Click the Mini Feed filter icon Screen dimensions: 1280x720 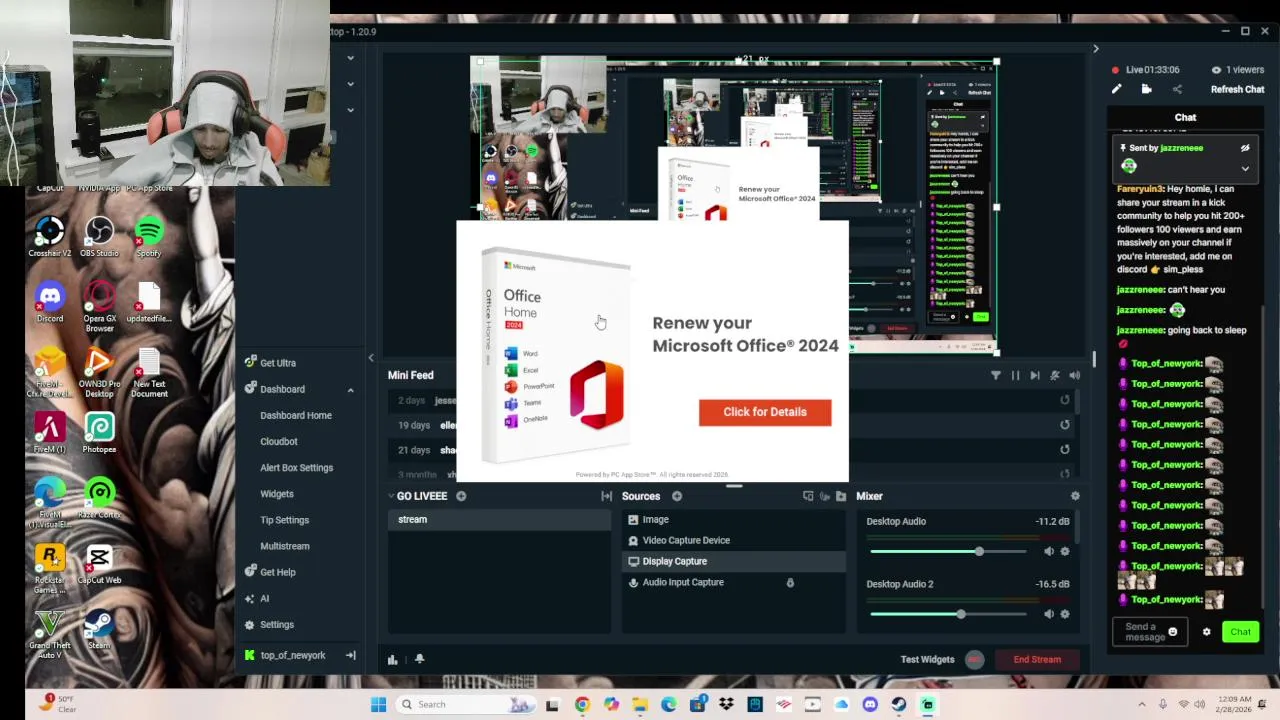pos(996,375)
